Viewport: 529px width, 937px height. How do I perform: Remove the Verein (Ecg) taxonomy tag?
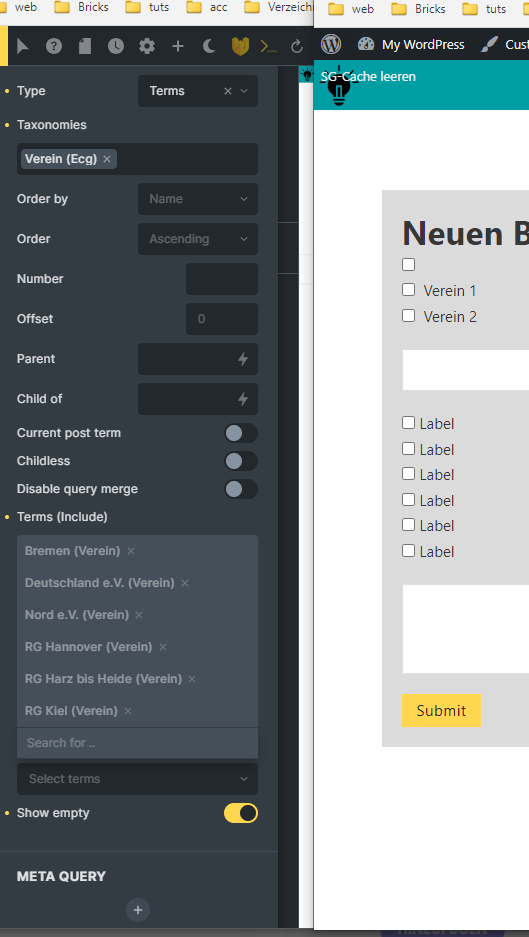106,159
